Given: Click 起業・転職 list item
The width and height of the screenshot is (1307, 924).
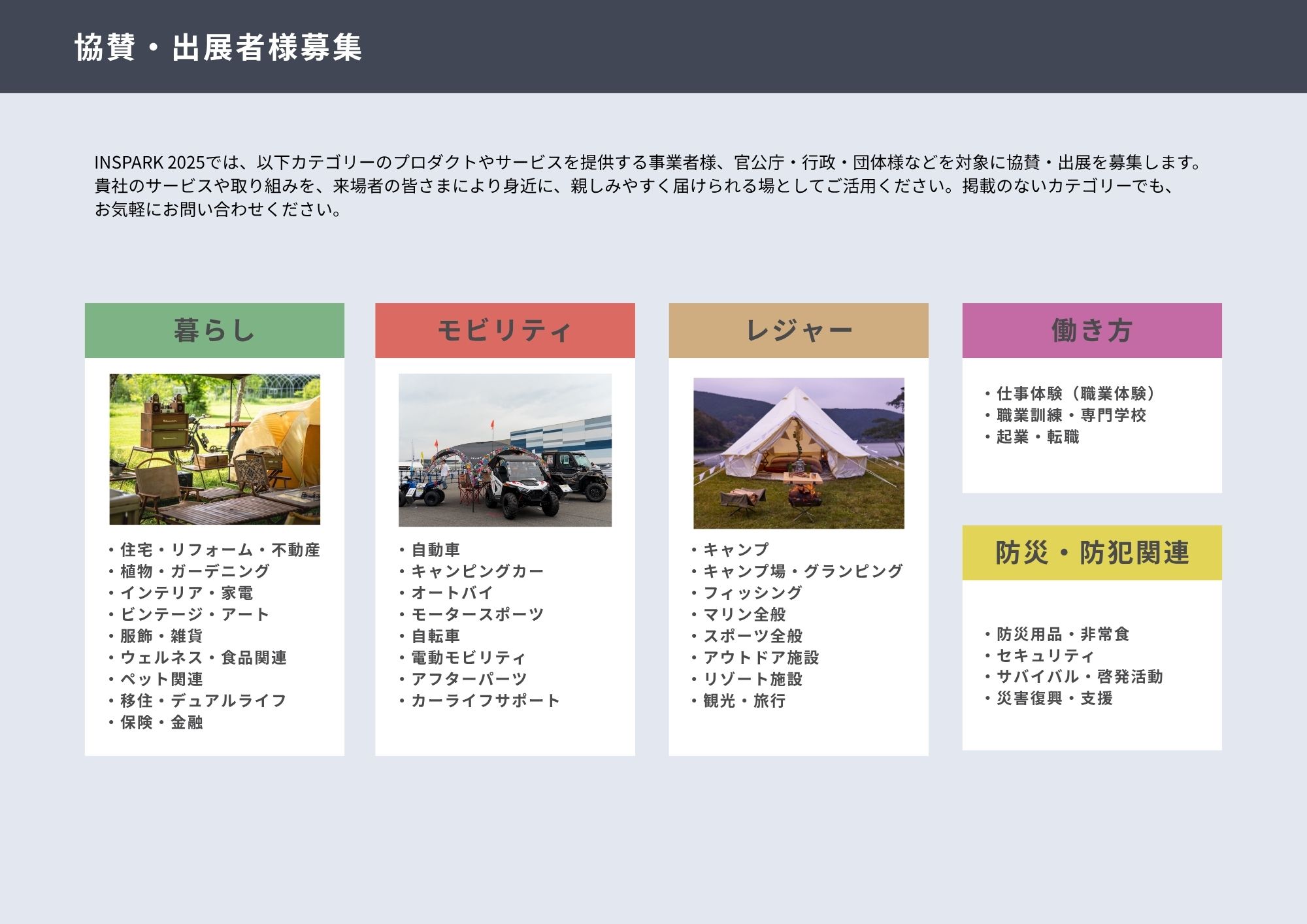Looking at the screenshot, I should tap(1031, 437).
